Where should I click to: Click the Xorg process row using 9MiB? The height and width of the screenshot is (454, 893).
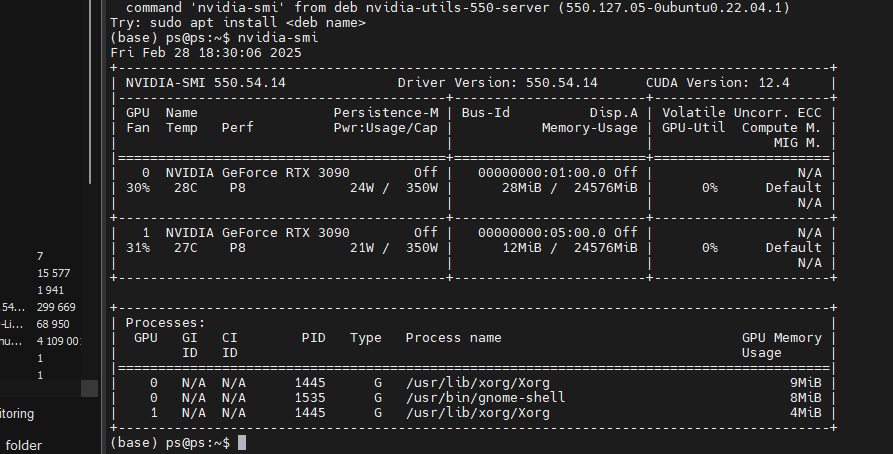(x=474, y=383)
